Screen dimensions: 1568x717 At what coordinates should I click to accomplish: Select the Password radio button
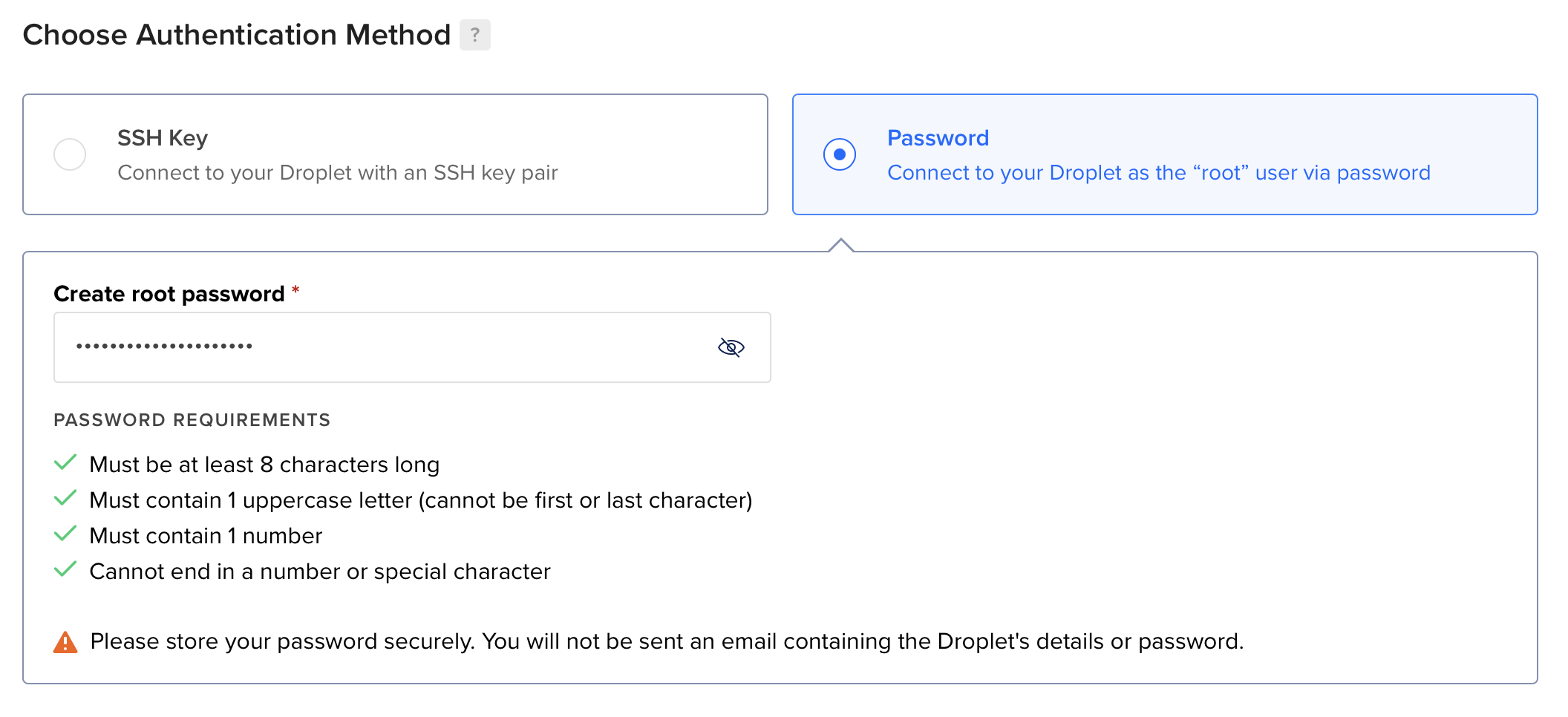point(840,154)
